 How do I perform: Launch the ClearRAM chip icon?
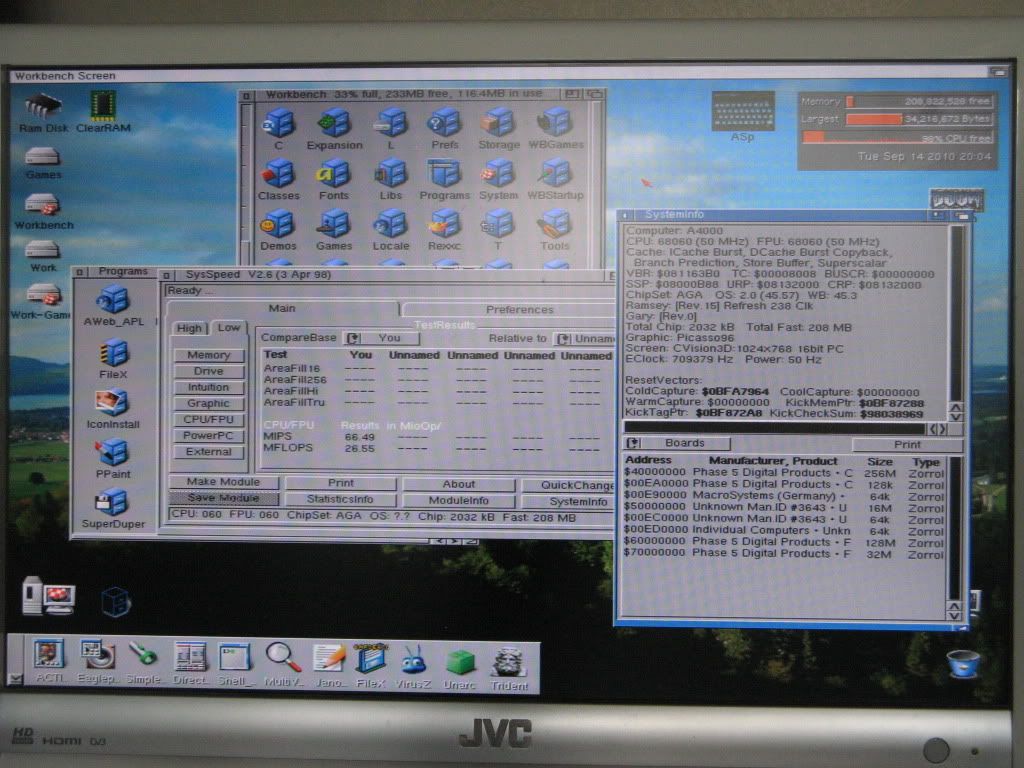[103, 106]
